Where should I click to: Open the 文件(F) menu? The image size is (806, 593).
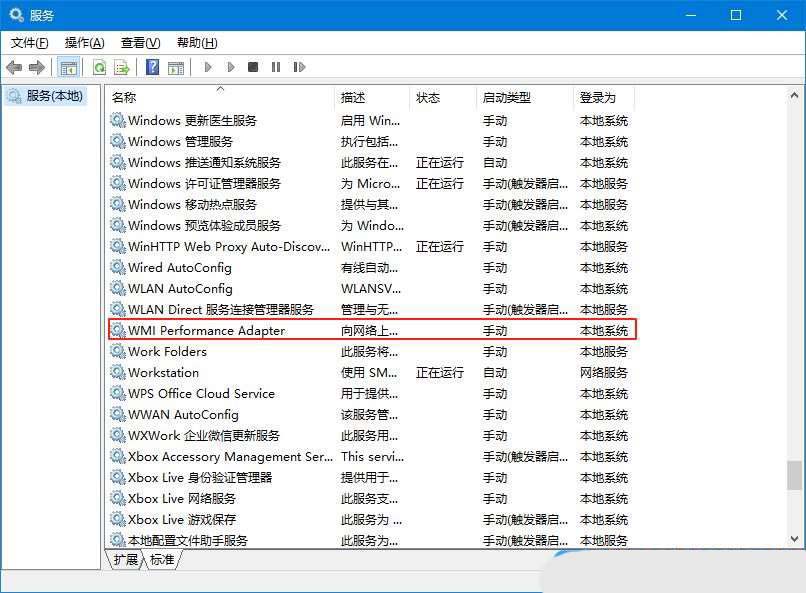click(29, 43)
